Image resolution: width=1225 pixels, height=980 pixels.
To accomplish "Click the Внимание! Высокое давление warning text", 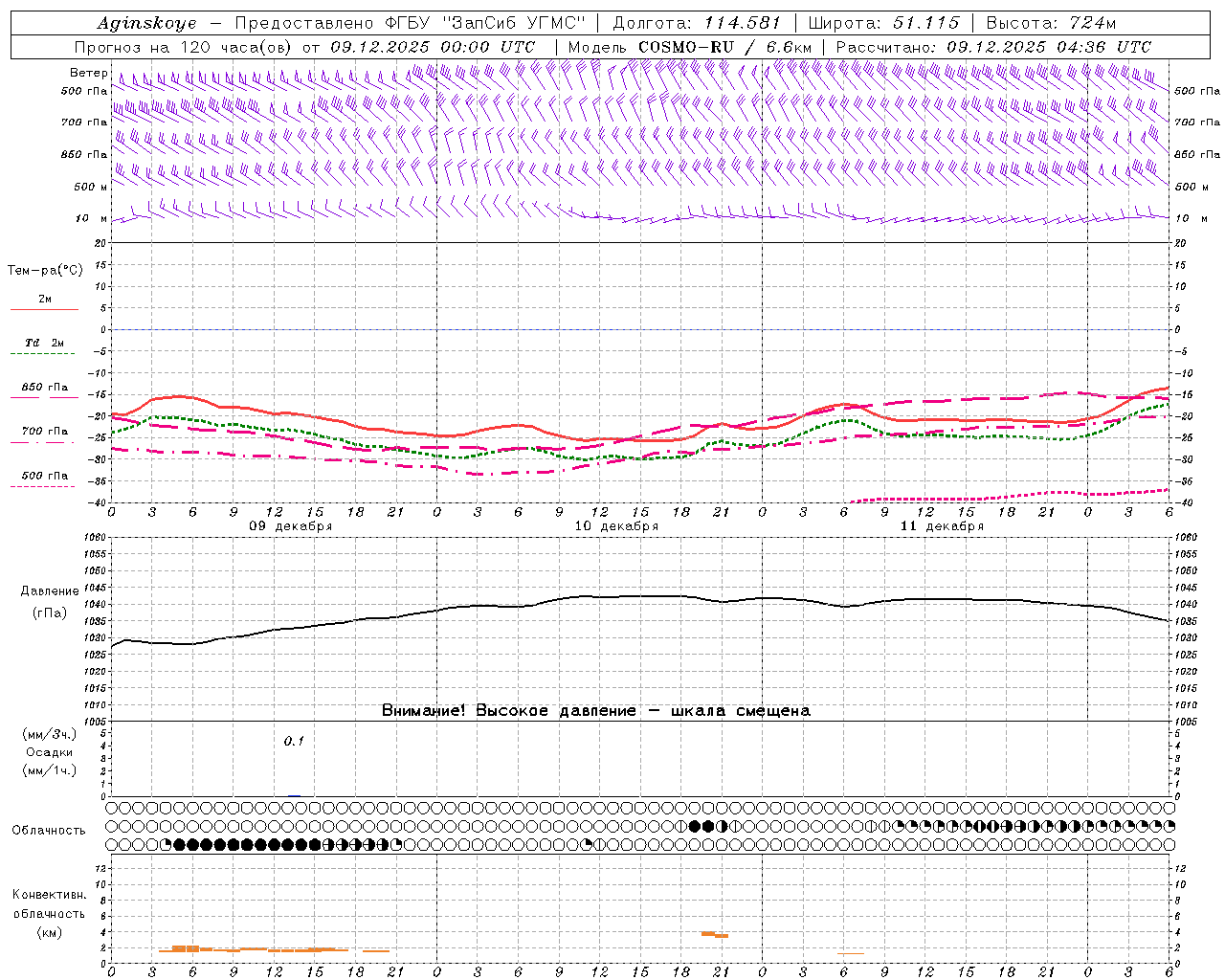I will [595, 711].
